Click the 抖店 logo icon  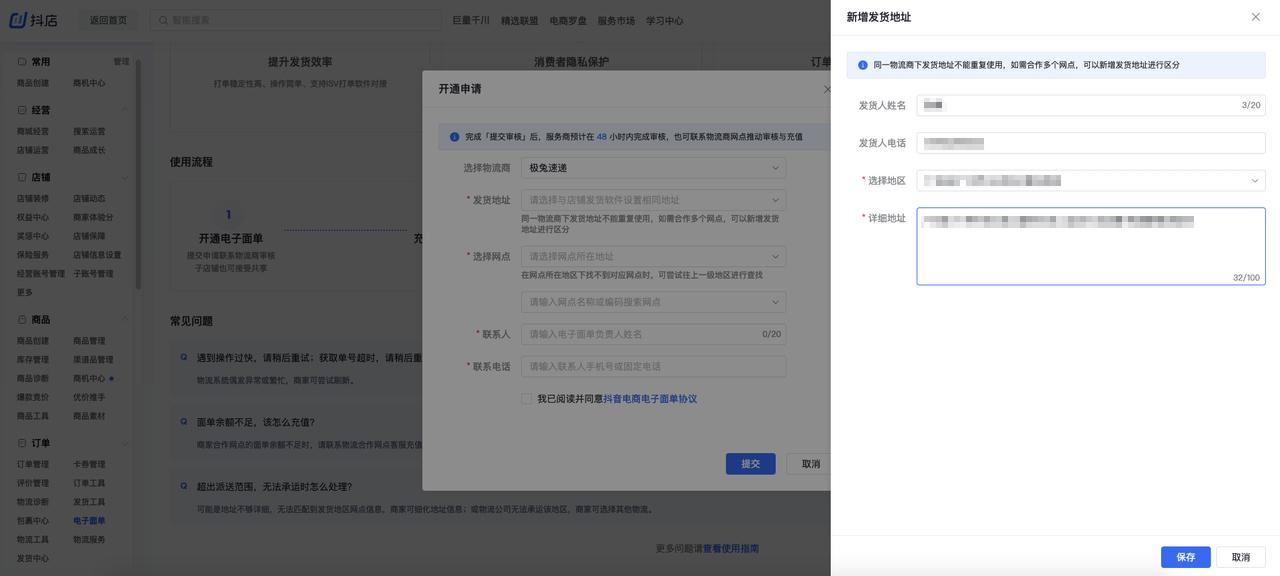coord(18,20)
